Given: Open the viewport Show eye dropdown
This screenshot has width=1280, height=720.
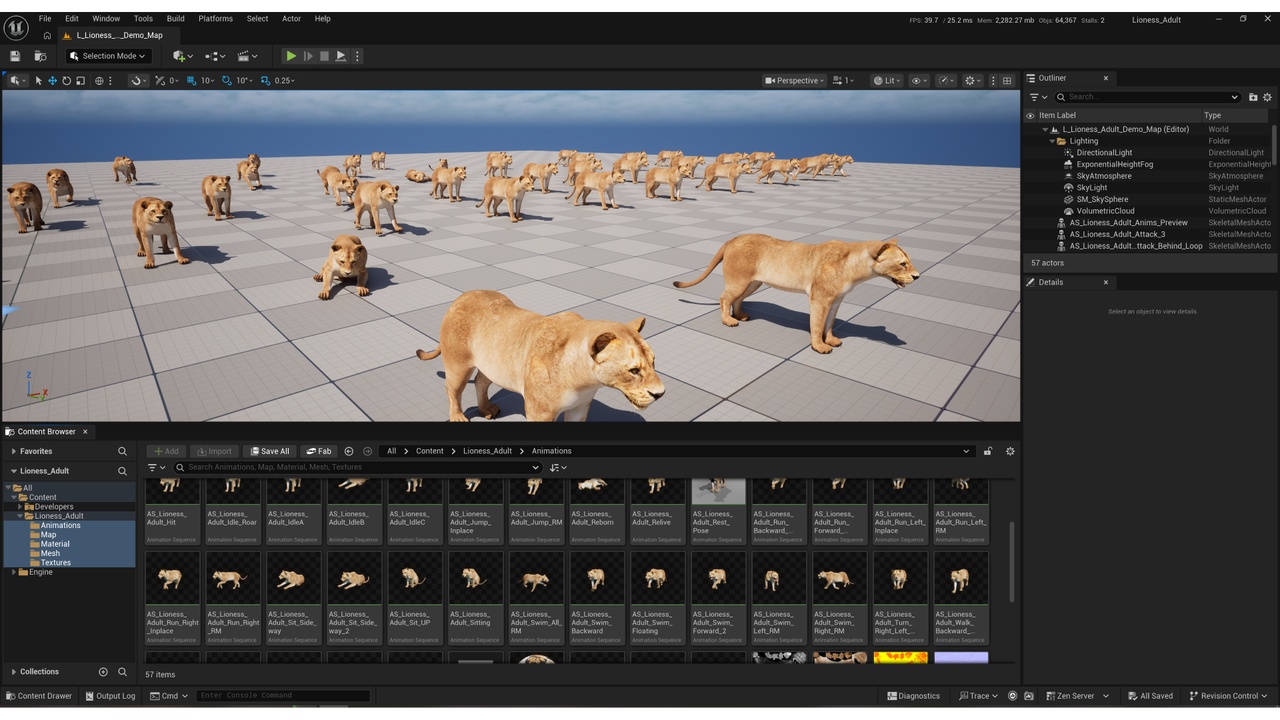Looking at the screenshot, I should click(x=918, y=80).
